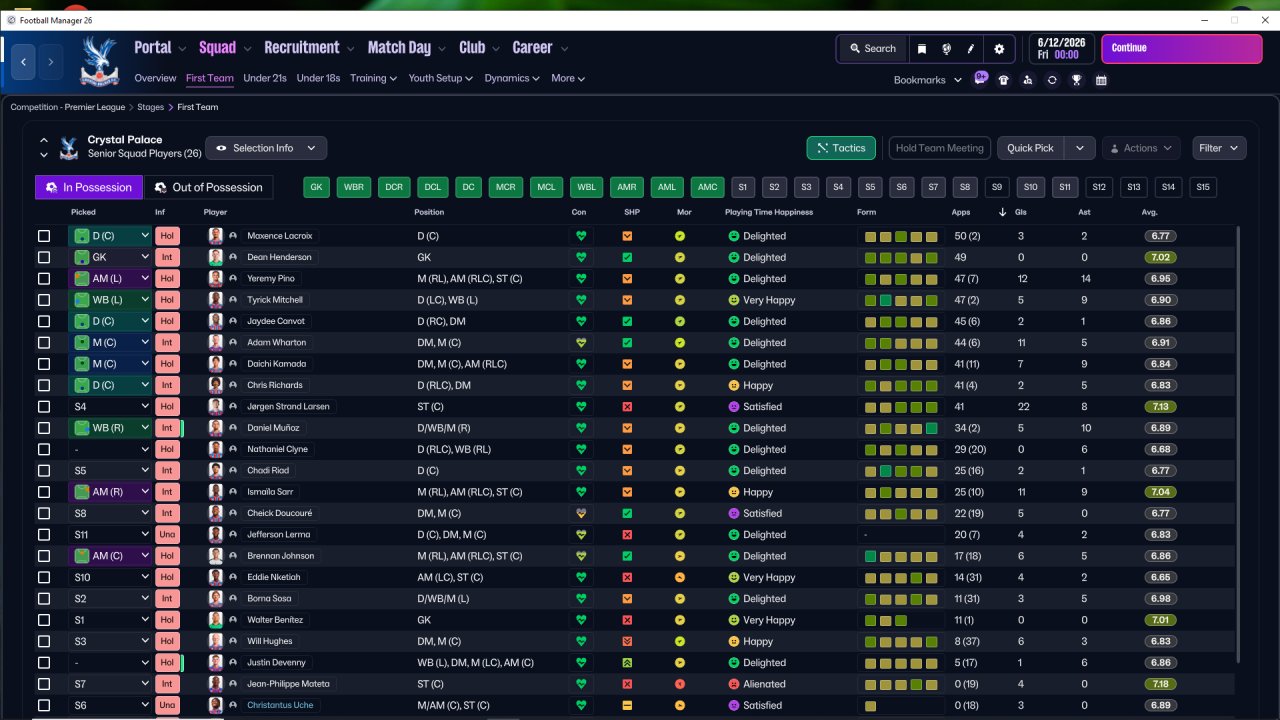Open the Overview tab
The image size is (1280, 720).
pos(155,78)
